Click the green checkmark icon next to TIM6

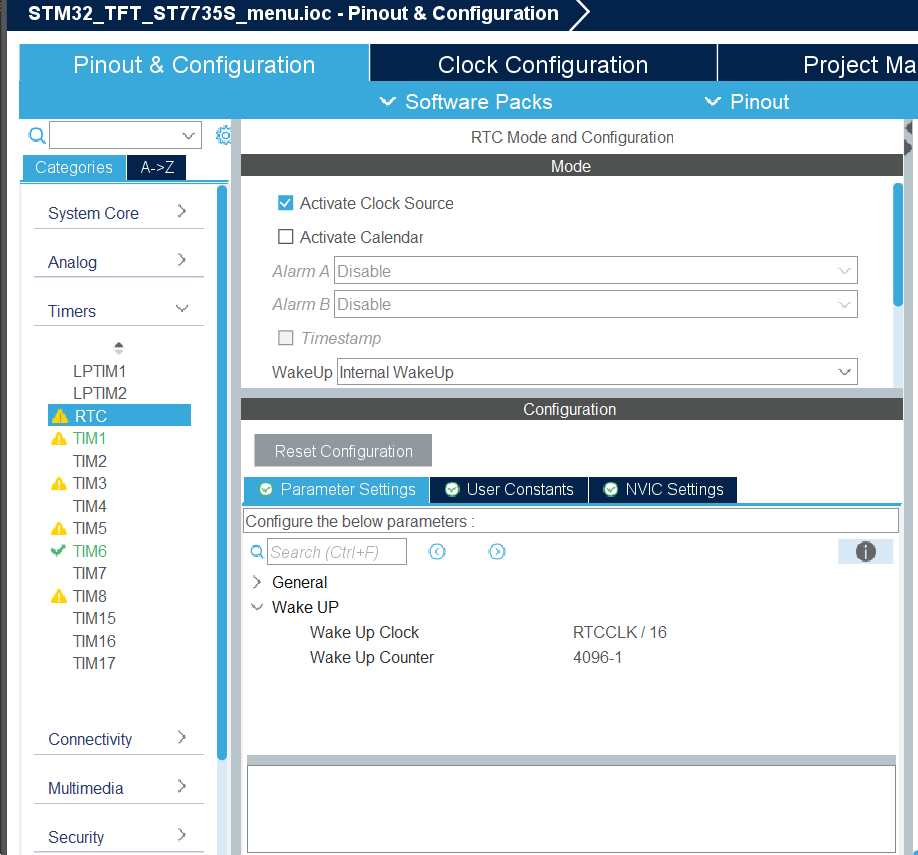[x=58, y=550]
